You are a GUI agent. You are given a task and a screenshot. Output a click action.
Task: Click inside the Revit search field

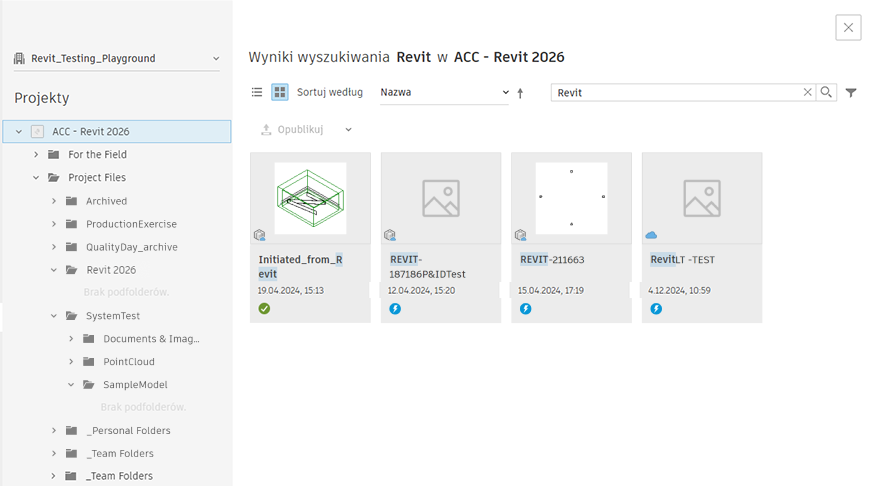[675, 92]
